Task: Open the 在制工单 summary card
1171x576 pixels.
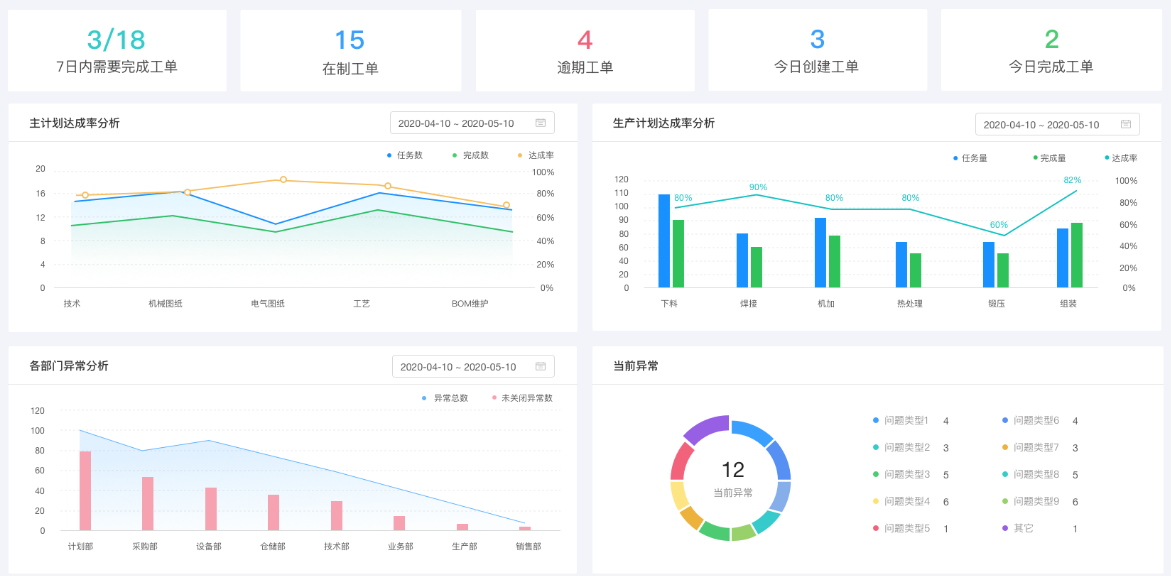Action: pos(350,51)
